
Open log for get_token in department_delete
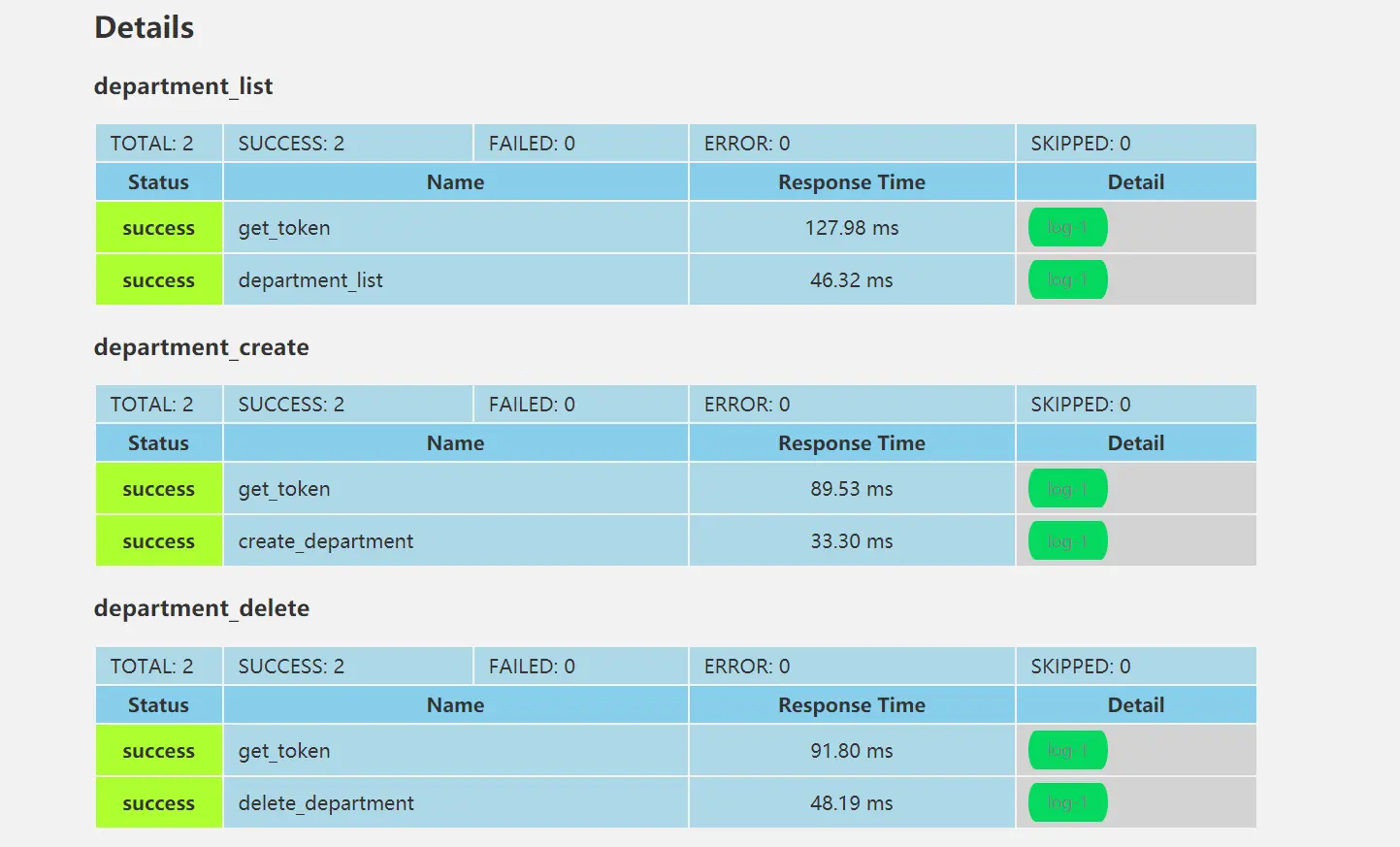pyautogui.click(x=1067, y=750)
